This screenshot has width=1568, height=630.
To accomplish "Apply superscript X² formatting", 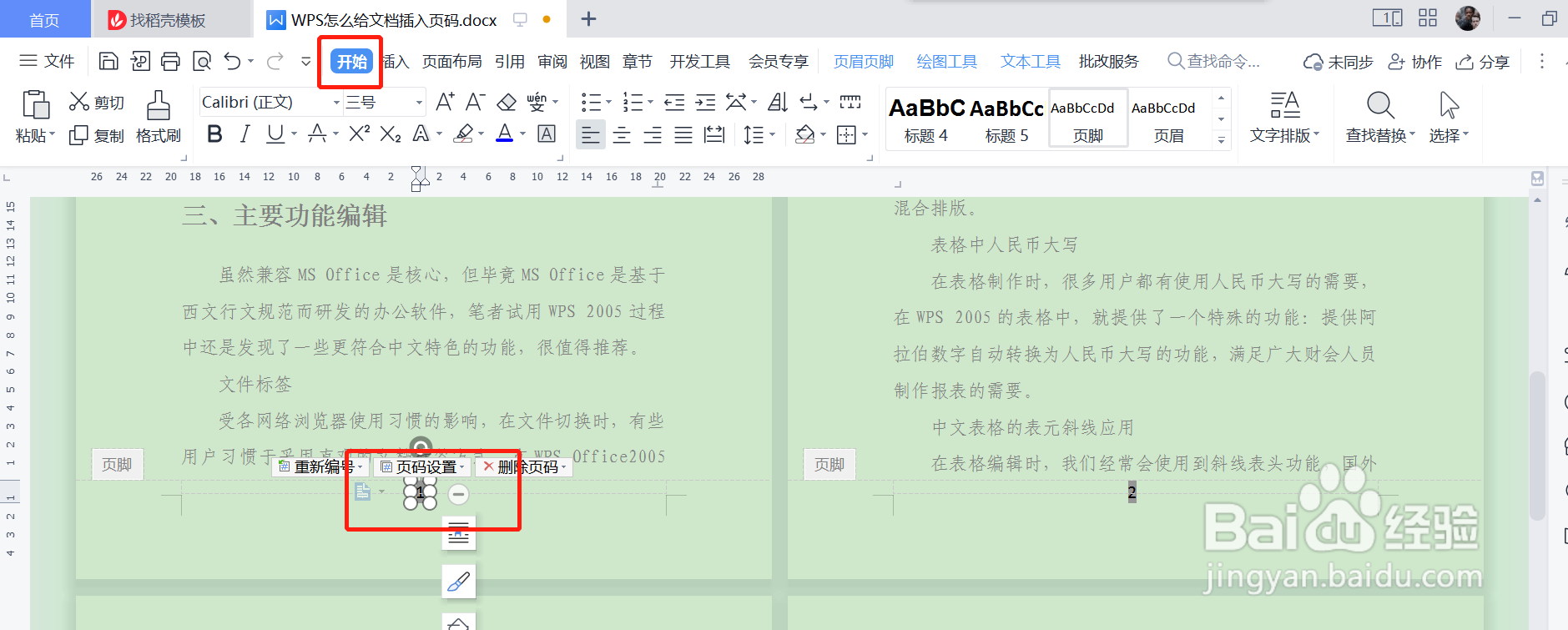I will pyautogui.click(x=359, y=134).
